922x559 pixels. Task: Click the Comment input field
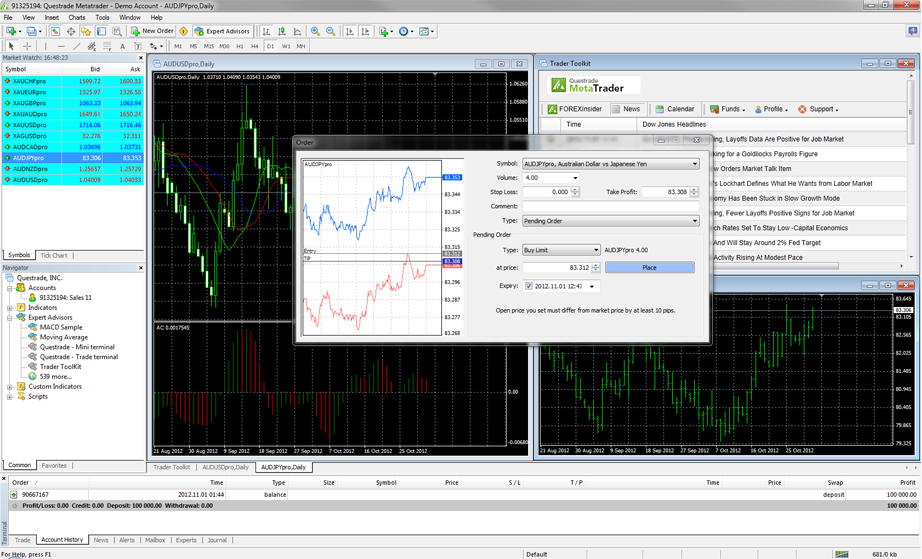(610, 206)
